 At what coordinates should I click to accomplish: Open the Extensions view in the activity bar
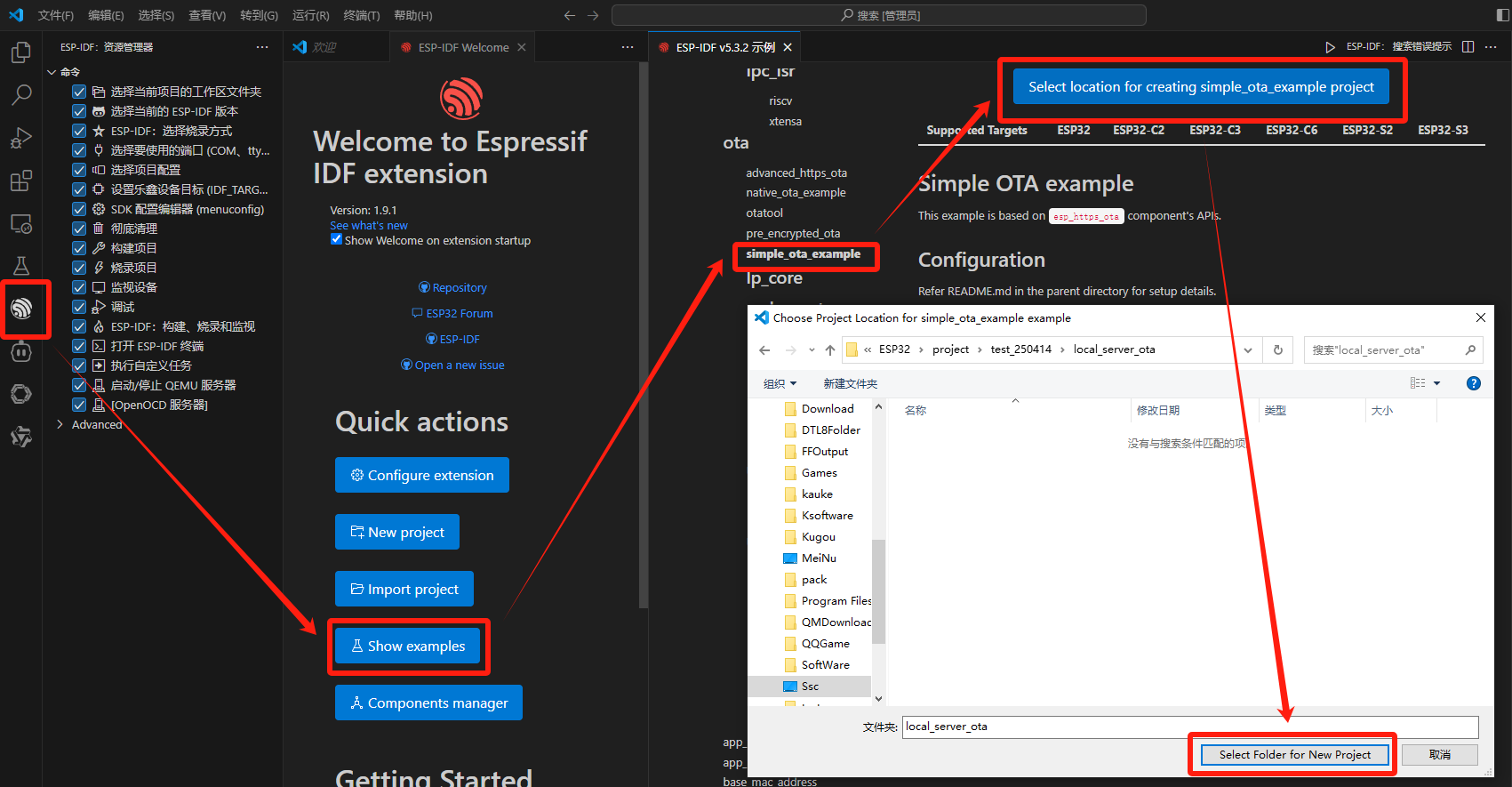tap(20, 181)
